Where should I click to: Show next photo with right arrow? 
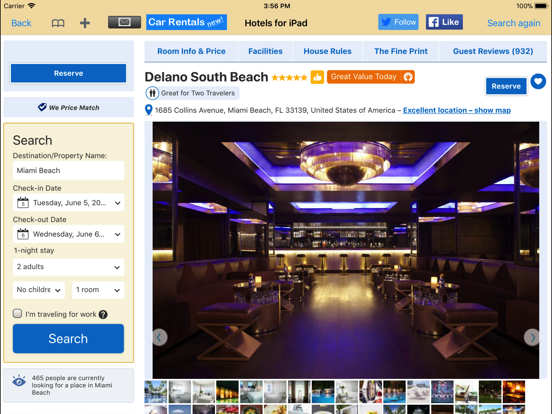point(532,338)
